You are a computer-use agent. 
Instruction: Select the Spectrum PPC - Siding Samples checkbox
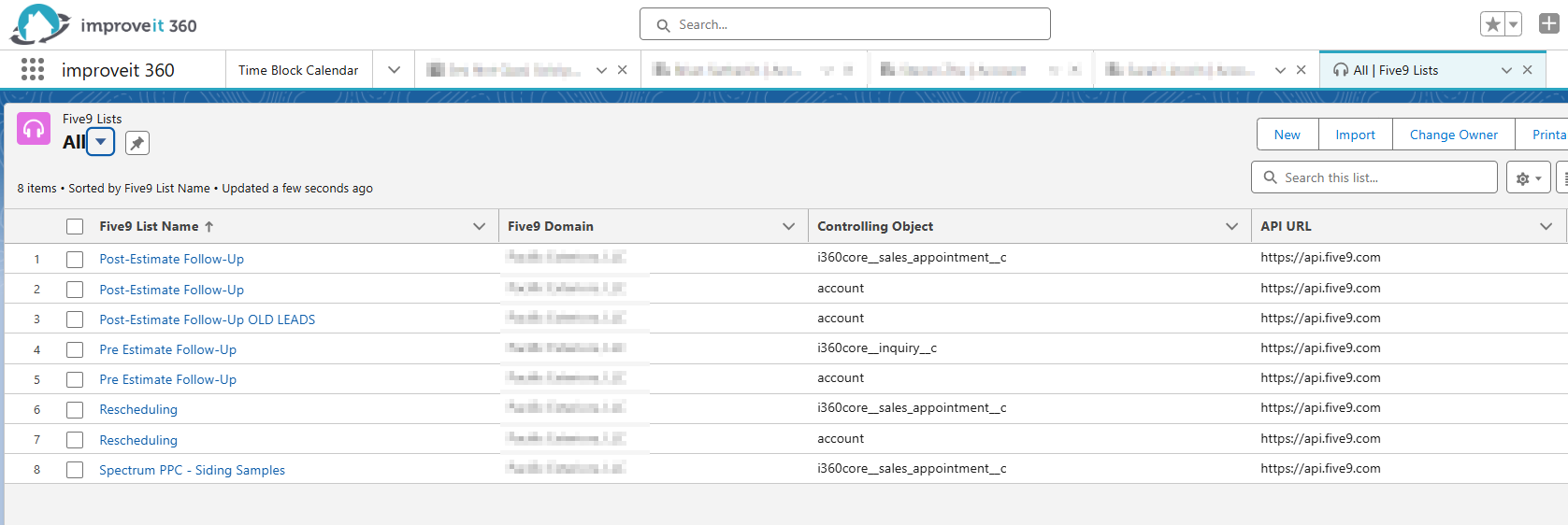[75, 470]
